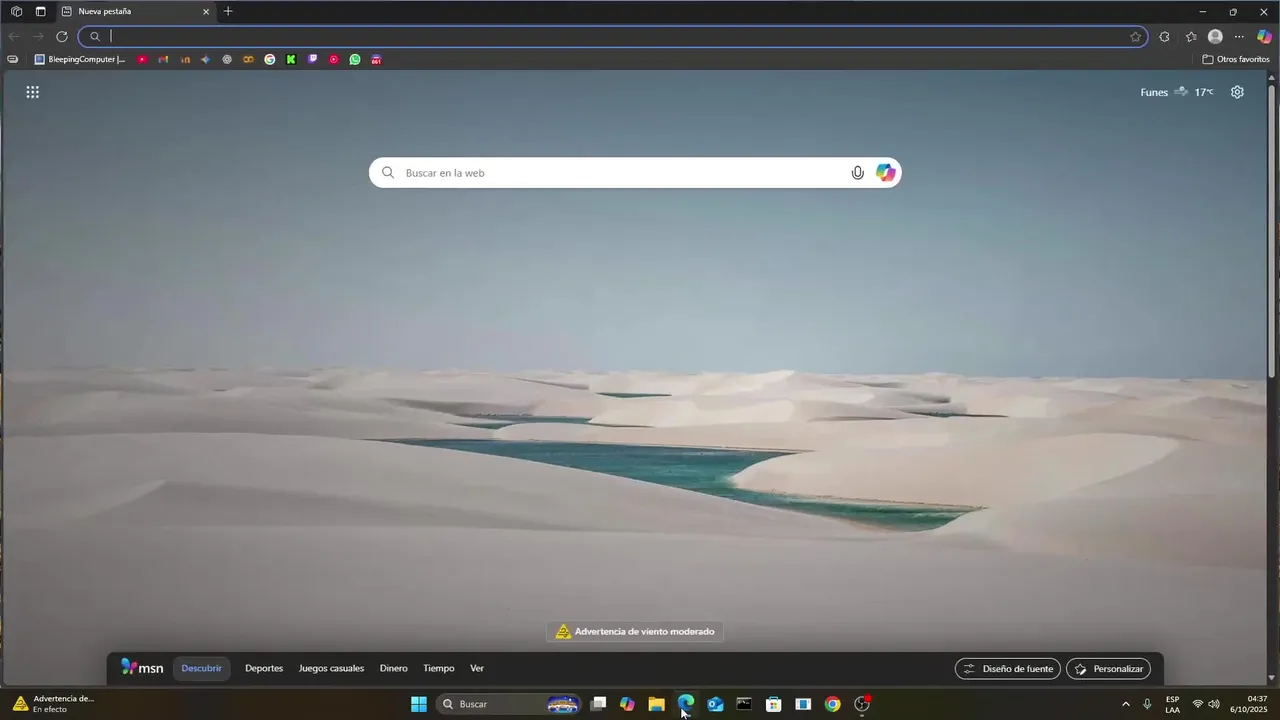Screen dimensions: 1280x720
Task: Open BleepingComputer bookmark
Action: click(x=80, y=59)
